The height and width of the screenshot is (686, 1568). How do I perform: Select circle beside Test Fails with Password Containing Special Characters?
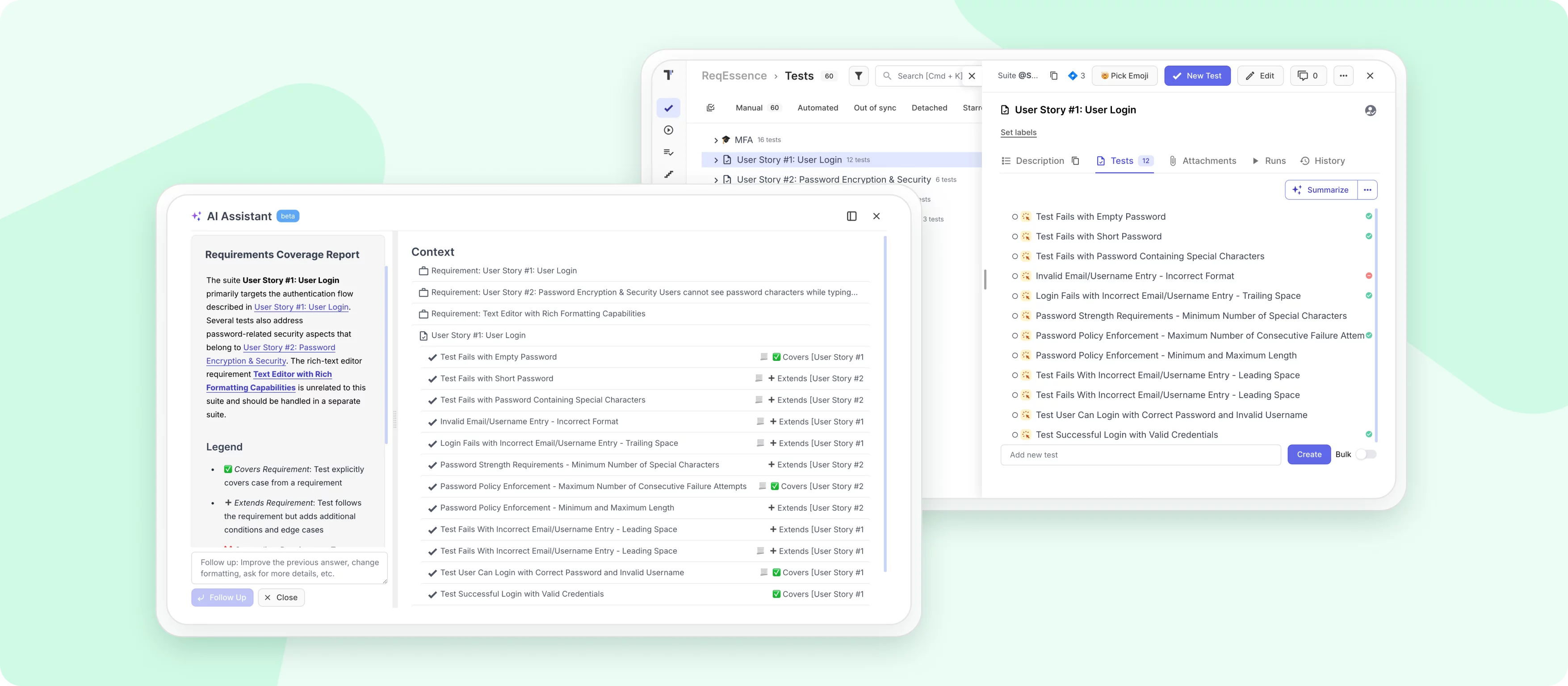(1015, 256)
